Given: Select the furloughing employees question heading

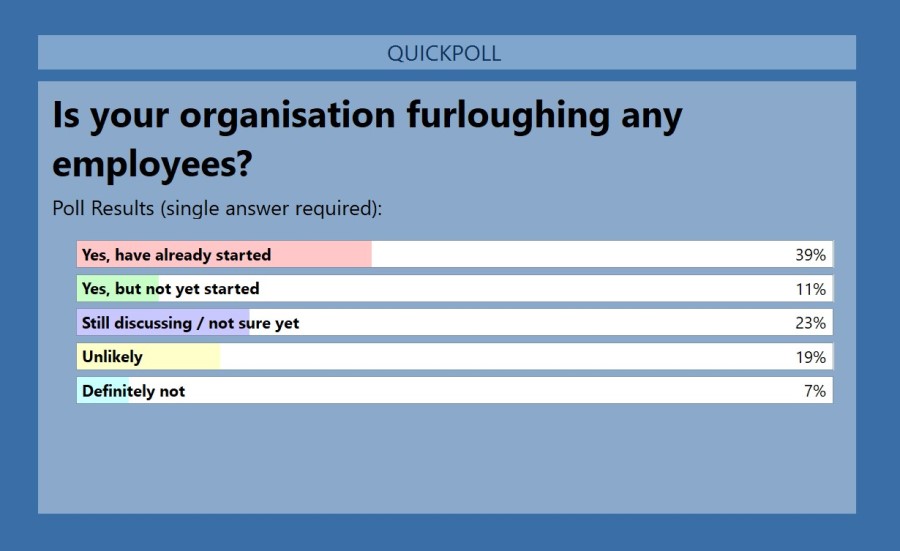Looking at the screenshot, I should click(366, 139).
